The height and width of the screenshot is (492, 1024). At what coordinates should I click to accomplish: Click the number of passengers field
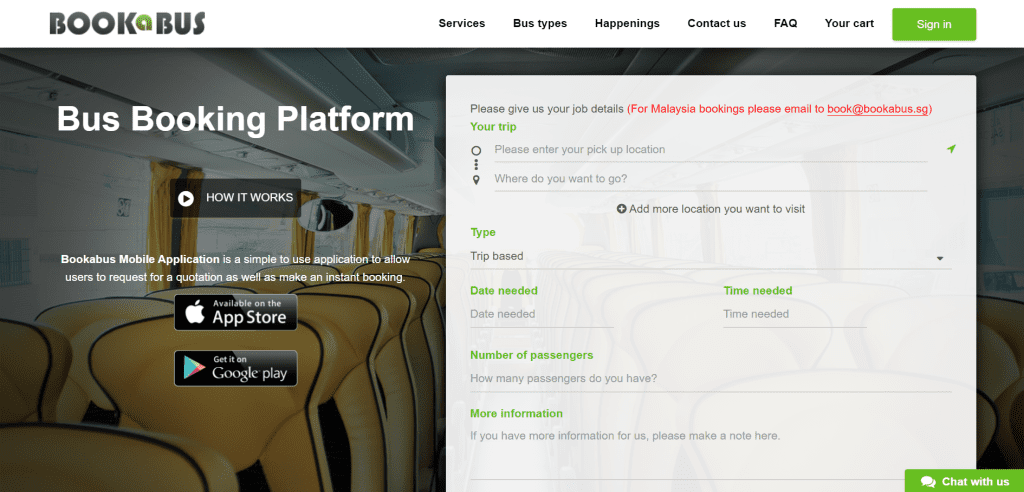pos(711,379)
